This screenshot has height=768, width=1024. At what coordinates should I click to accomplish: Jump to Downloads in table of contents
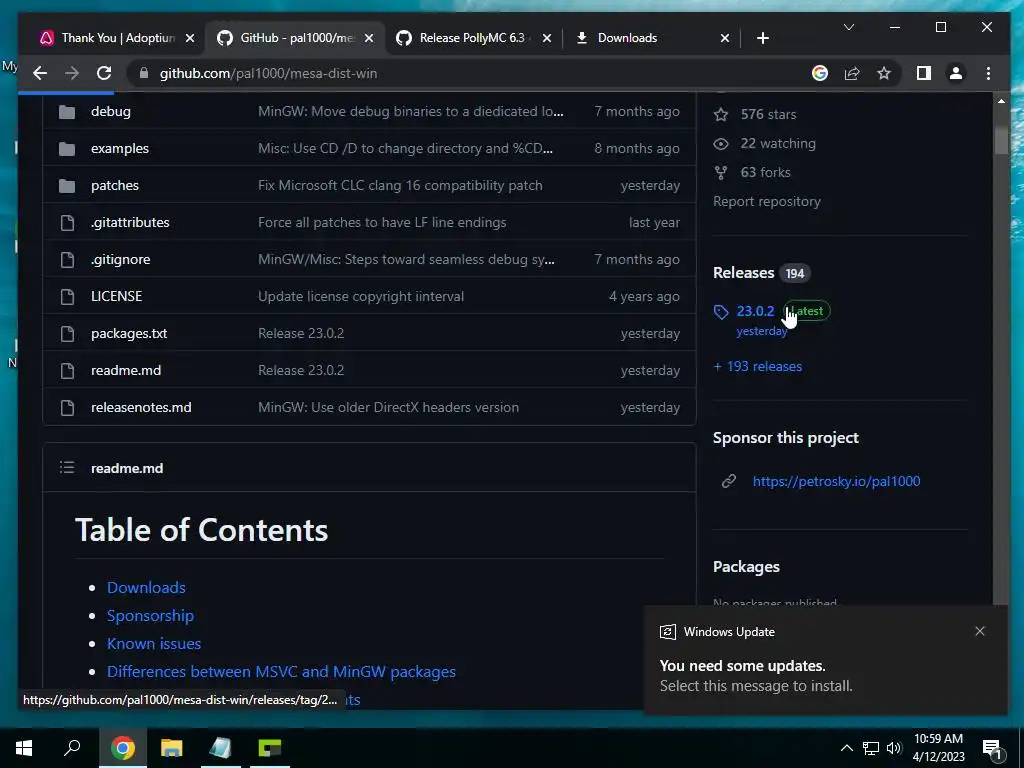pyautogui.click(x=146, y=587)
